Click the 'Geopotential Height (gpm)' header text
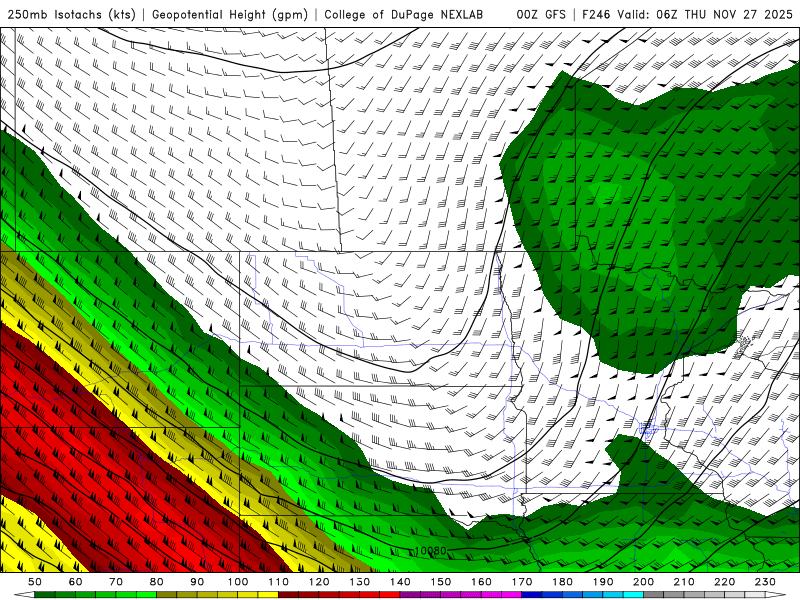 [230, 14]
